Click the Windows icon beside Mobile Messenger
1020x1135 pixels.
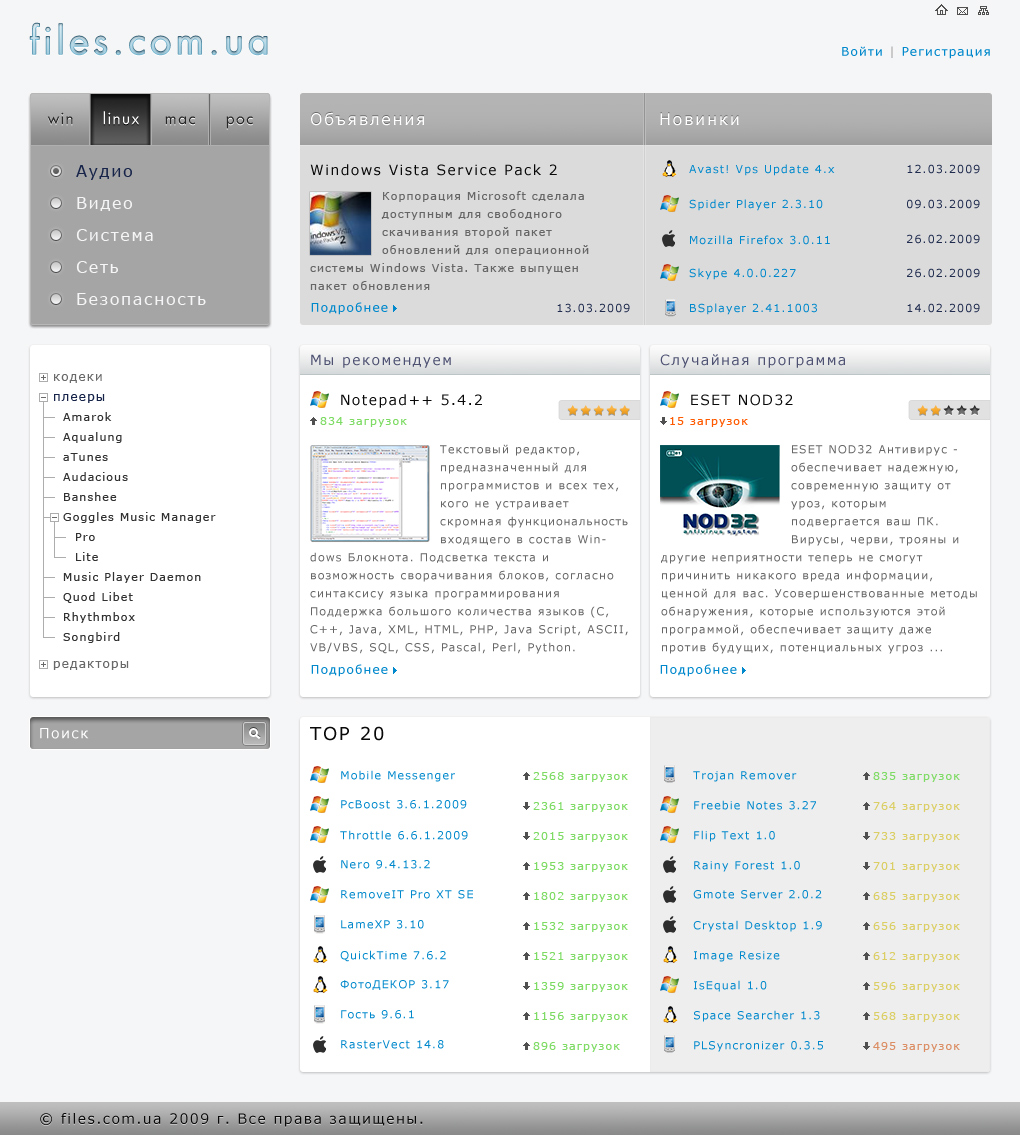coord(320,775)
